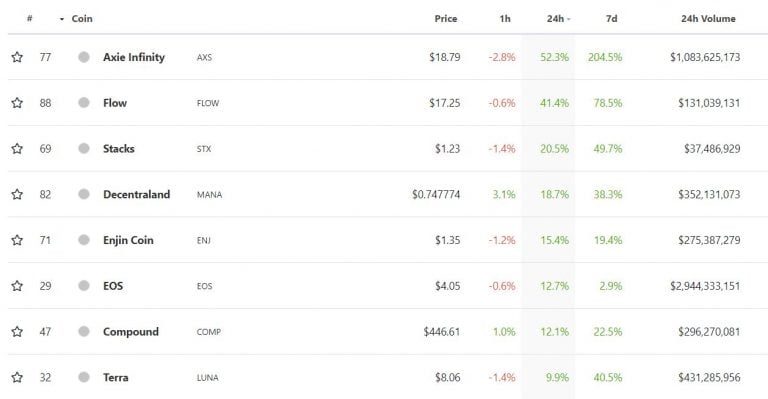Toggle the favorite star for Flow
Image resolution: width=768 pixels, height=399 pixels.
coord(17,103)
